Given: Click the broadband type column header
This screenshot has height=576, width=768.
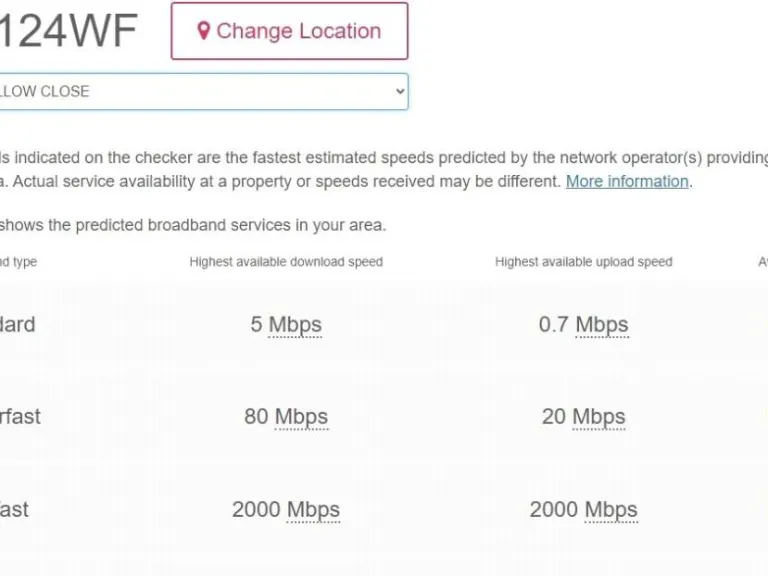Looking at the screenshot, I should (18, 262).
